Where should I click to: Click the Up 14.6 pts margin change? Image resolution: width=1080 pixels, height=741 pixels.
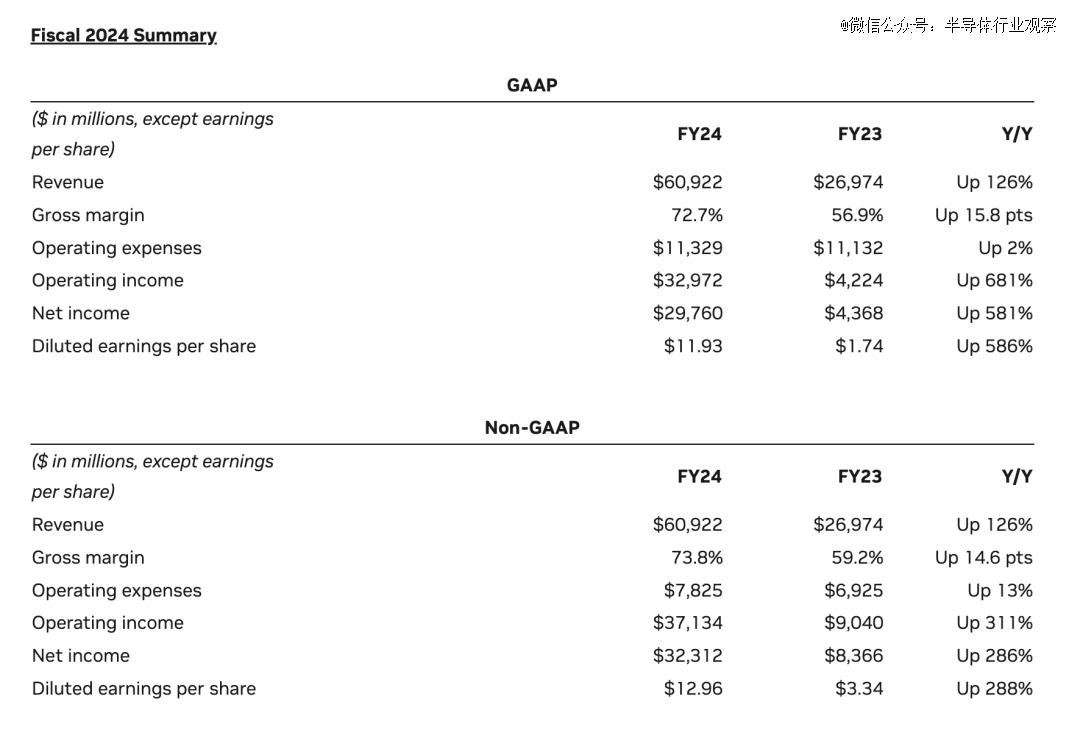984,557
